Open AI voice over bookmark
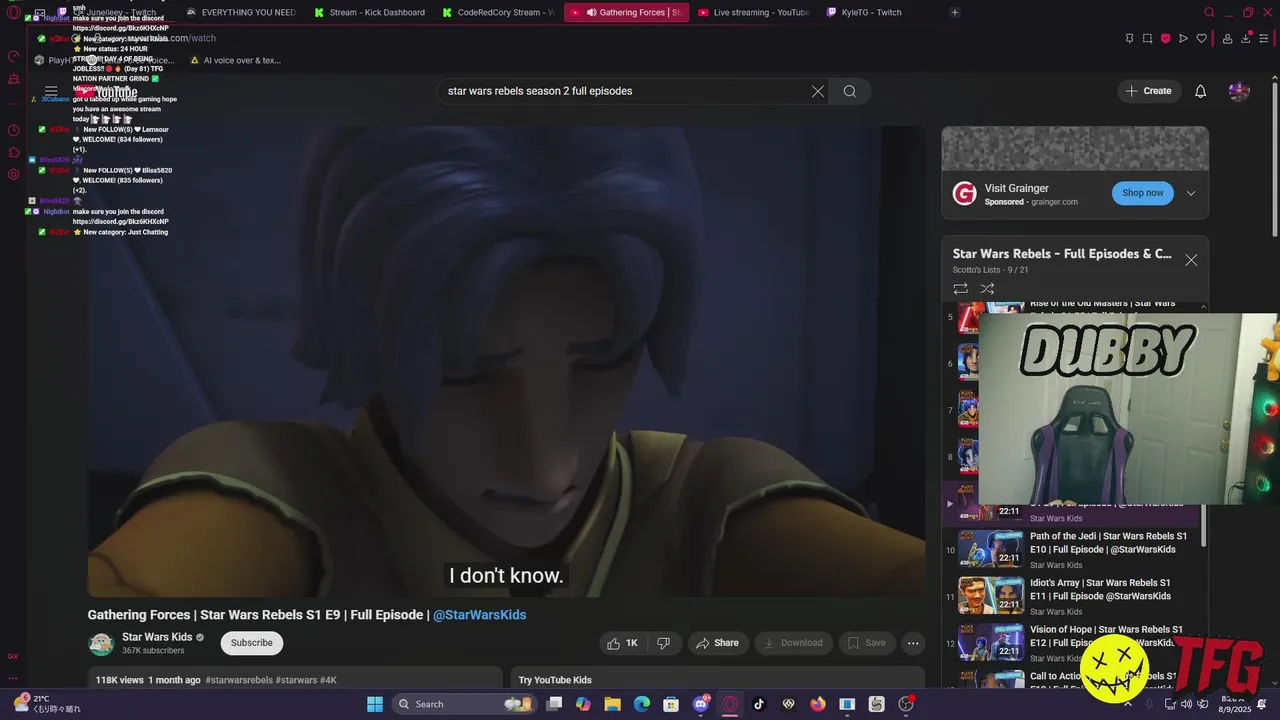The width and height of the screenshot is (1280, 720). (235, 60)
